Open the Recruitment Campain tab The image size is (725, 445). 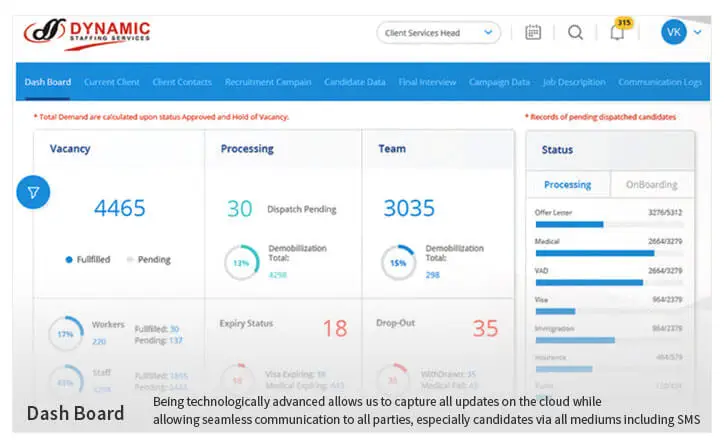268,82
